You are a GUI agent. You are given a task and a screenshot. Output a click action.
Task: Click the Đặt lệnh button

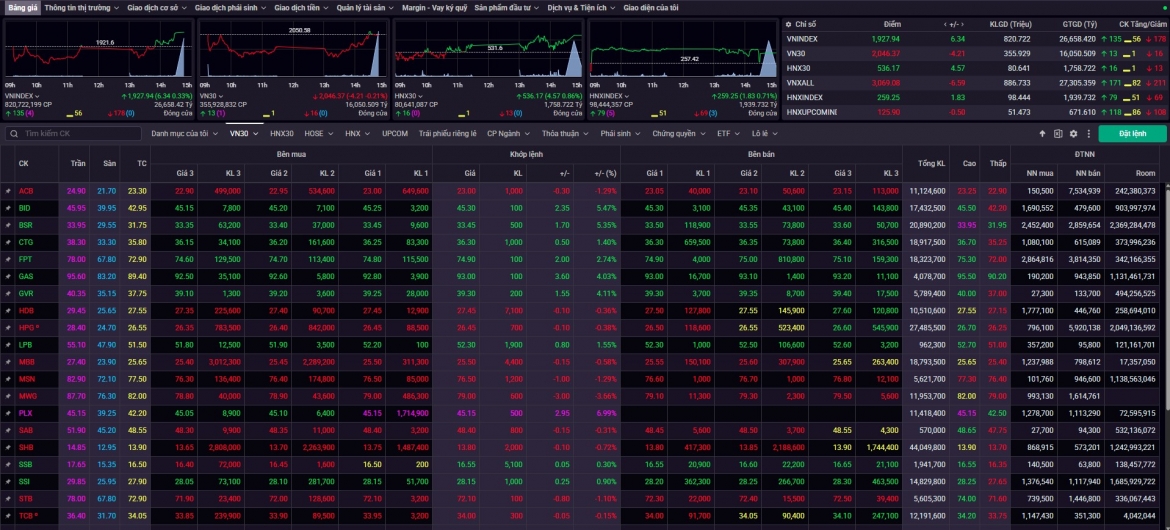point(1132,134)
